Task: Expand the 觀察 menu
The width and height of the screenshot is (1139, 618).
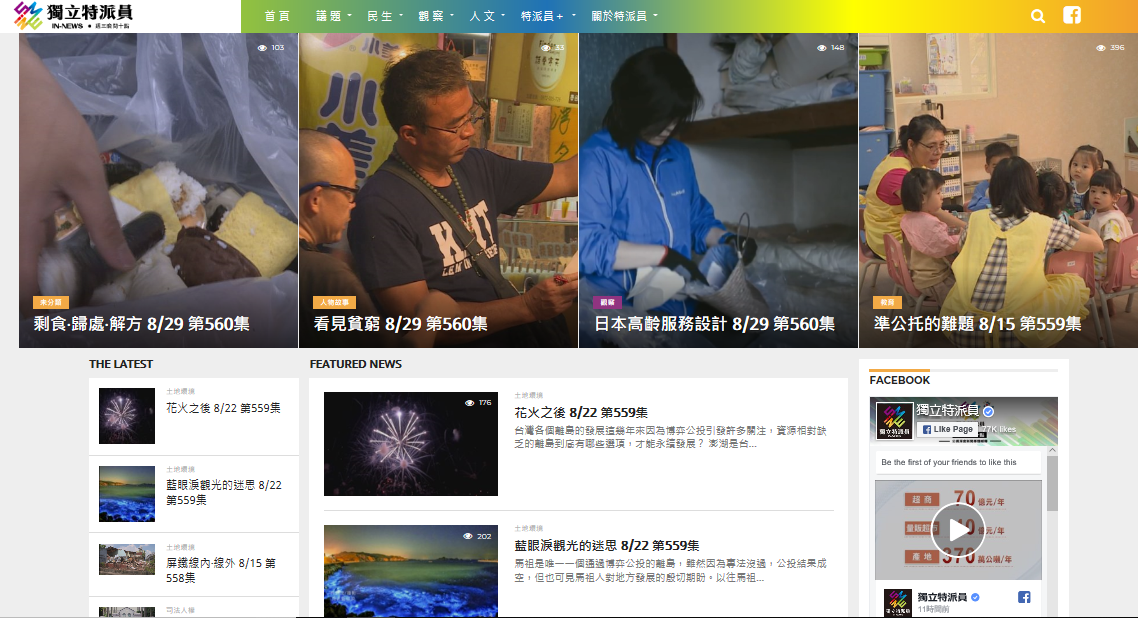Action: pyautogui.click(x=436, y=16)
